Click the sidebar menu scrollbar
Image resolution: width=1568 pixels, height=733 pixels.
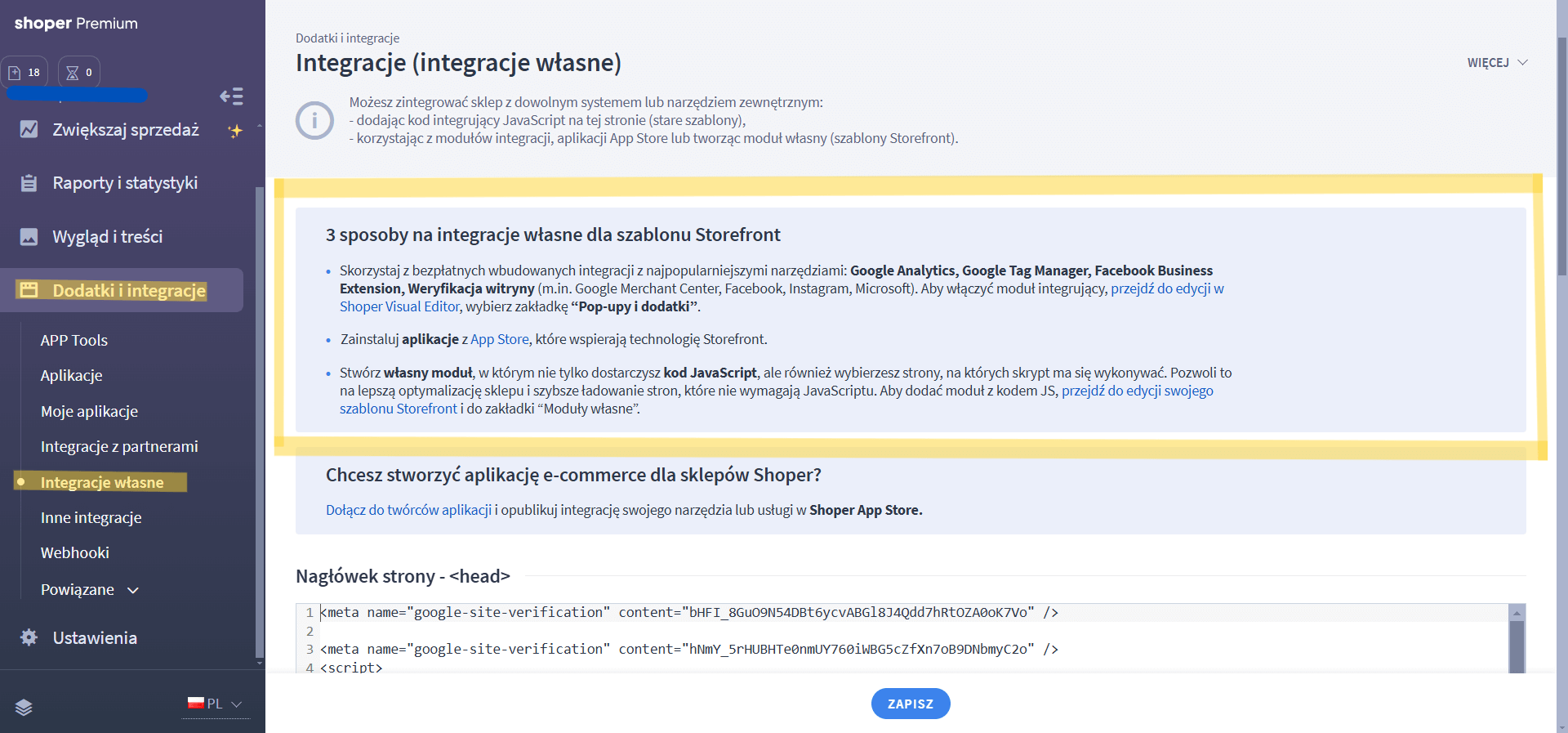click(260, 422)
